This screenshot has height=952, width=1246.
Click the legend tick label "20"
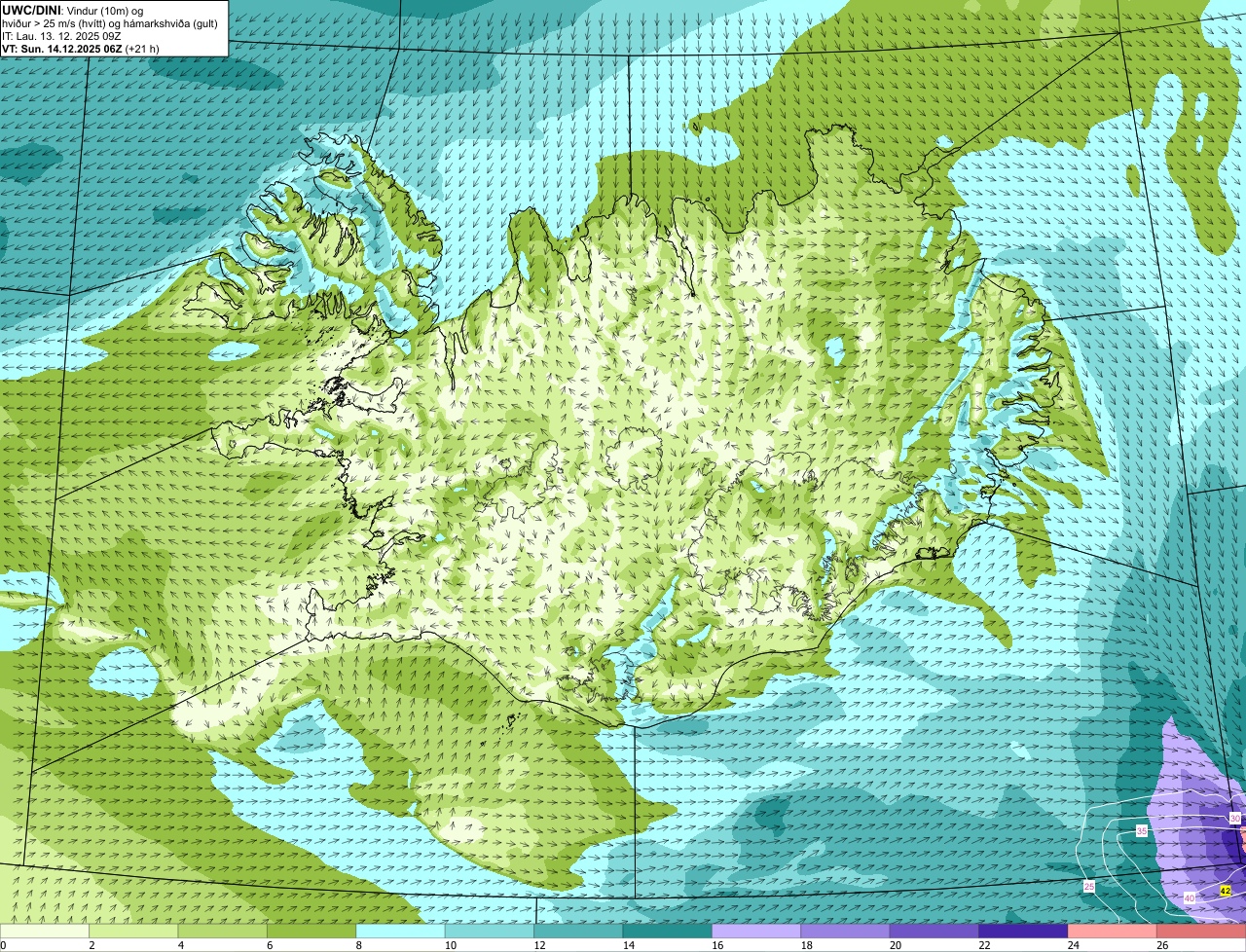[x=896, y=945]
